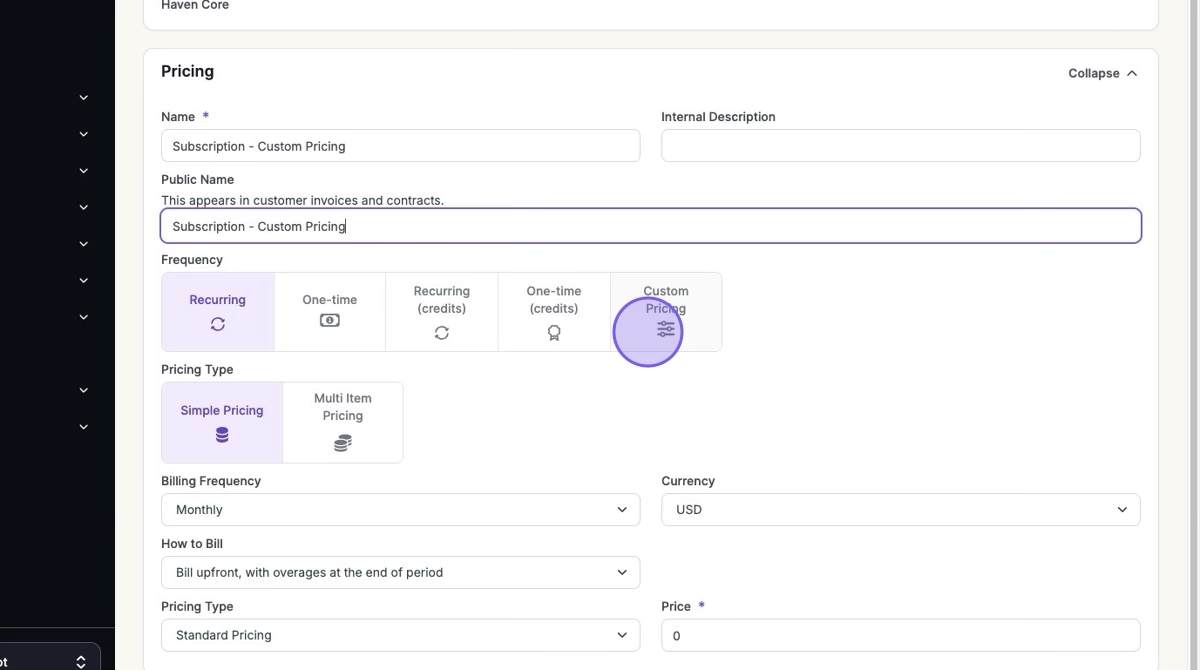Click the Price input field
The image size is (1200, 670).
(x=900, y=635)
